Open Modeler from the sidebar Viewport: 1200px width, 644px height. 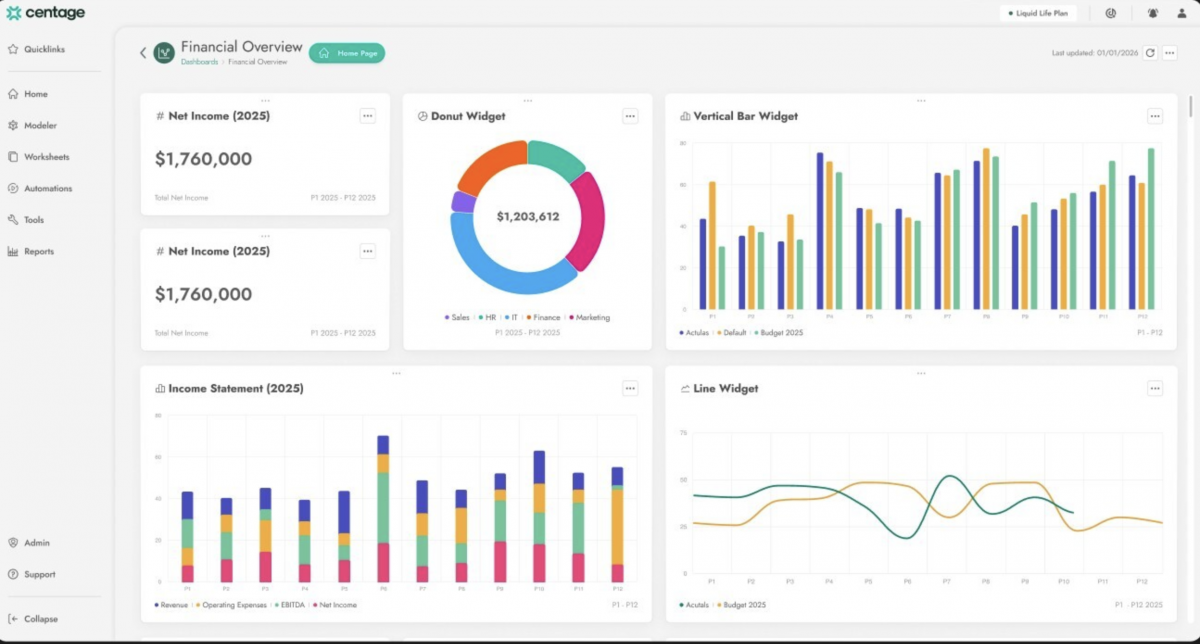[x=40, y=126]
